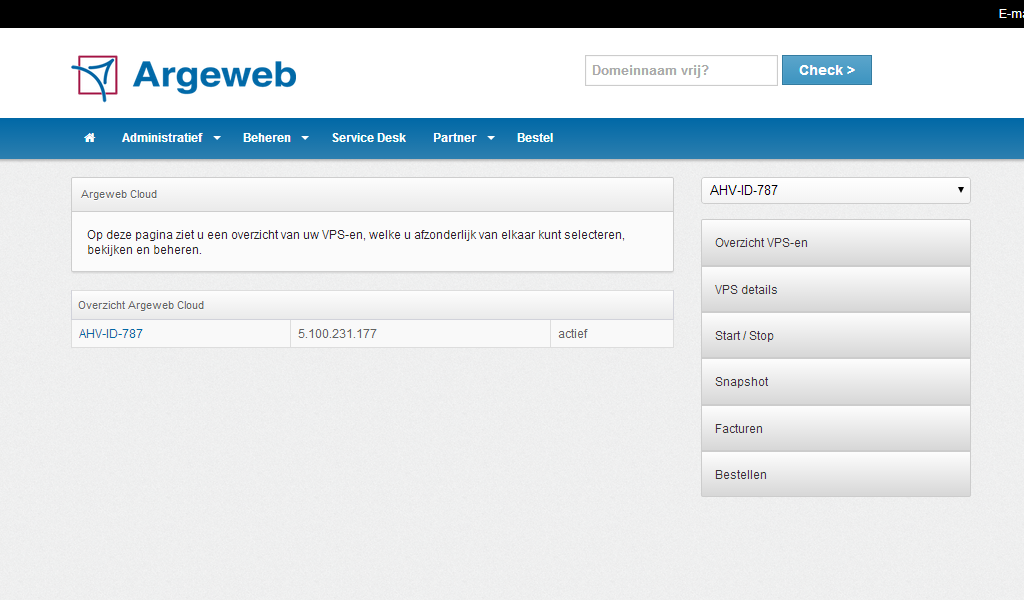Click the Argeweb logo
The height and width of the screenshot is (600, 1024).
tap(184, 77)
